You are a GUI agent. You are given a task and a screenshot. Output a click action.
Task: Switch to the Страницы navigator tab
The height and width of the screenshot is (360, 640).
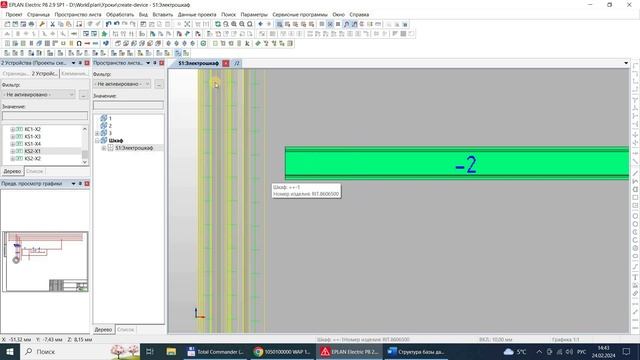(x=16, y=74)
